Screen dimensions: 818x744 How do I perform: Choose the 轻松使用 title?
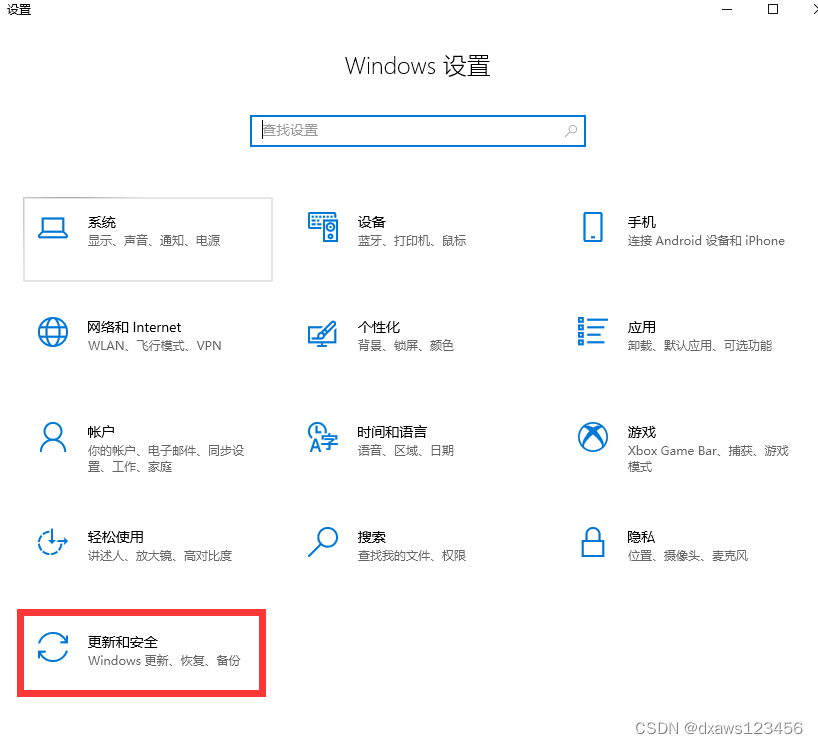115,537
